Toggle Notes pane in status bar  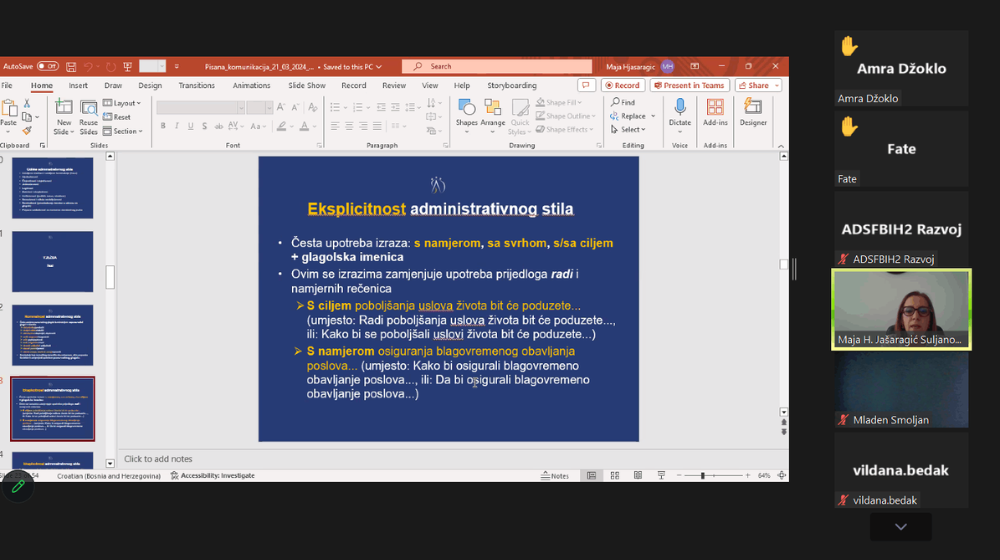(x=555, y=476)
